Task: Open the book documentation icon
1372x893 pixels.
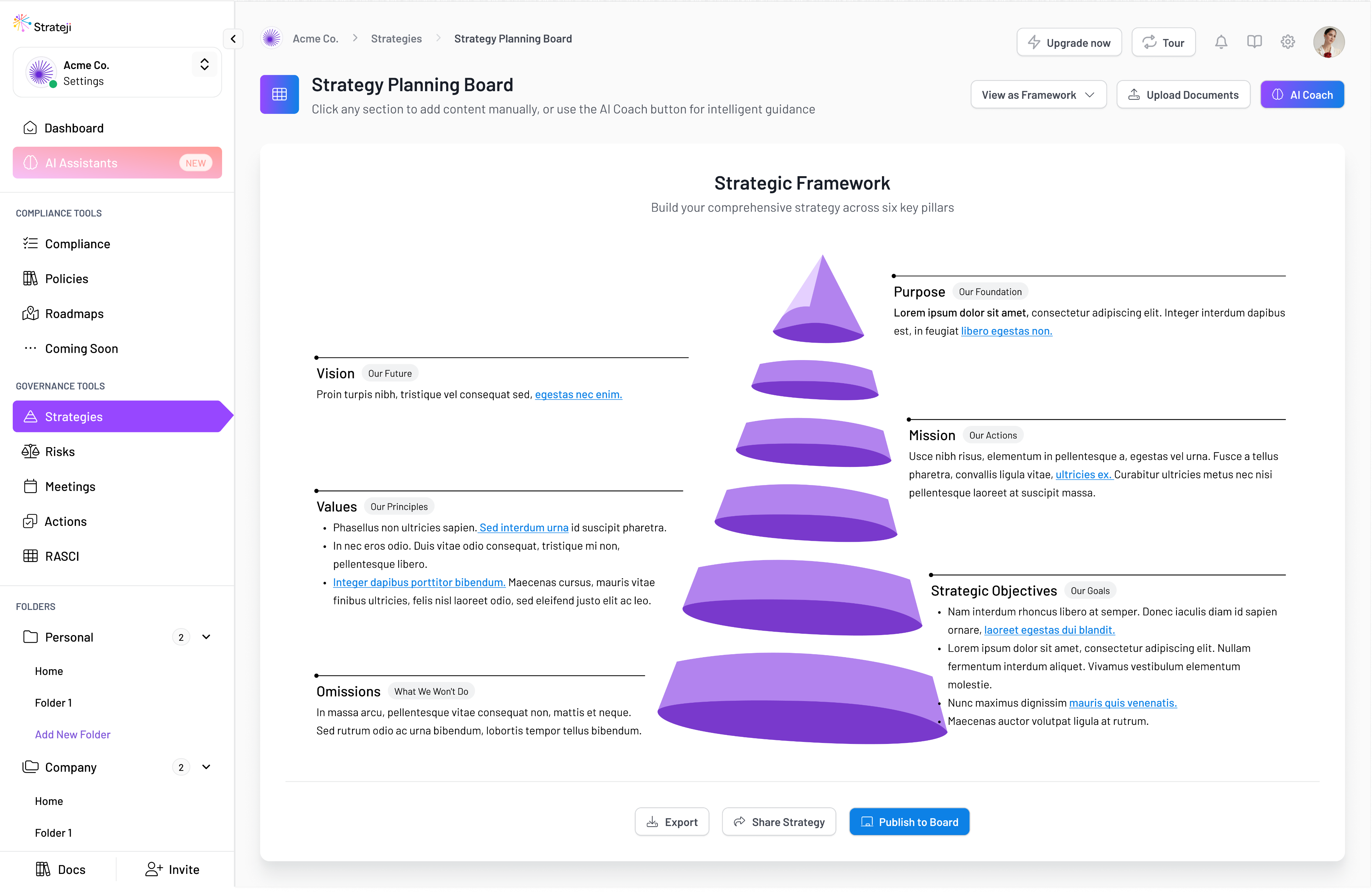Action: pos(1254,42)
